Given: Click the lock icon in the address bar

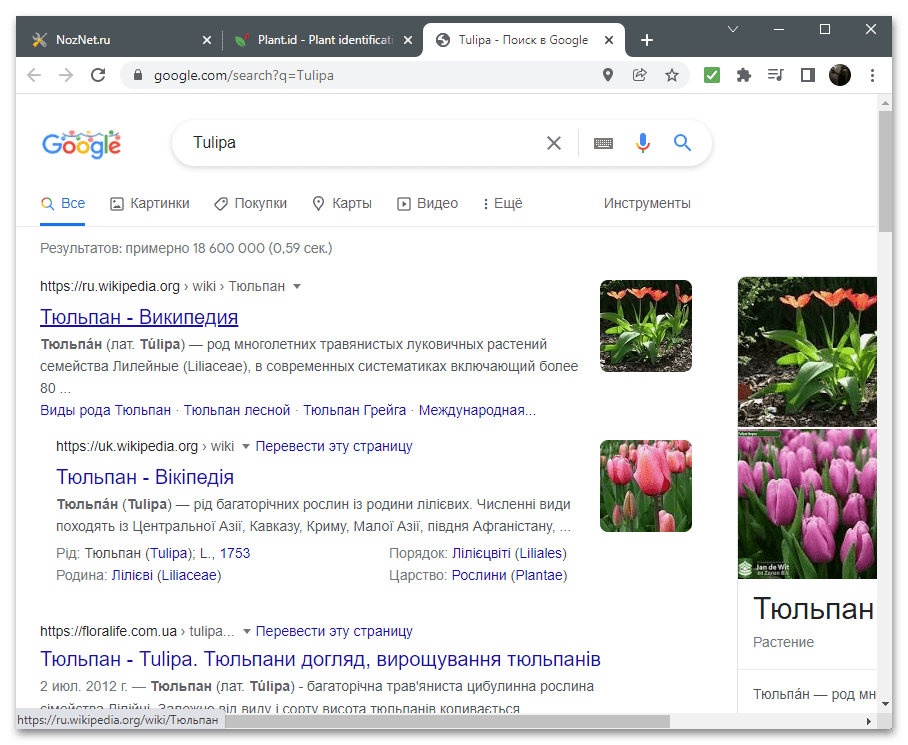Looking at the screenshot, I should (138, 75).
